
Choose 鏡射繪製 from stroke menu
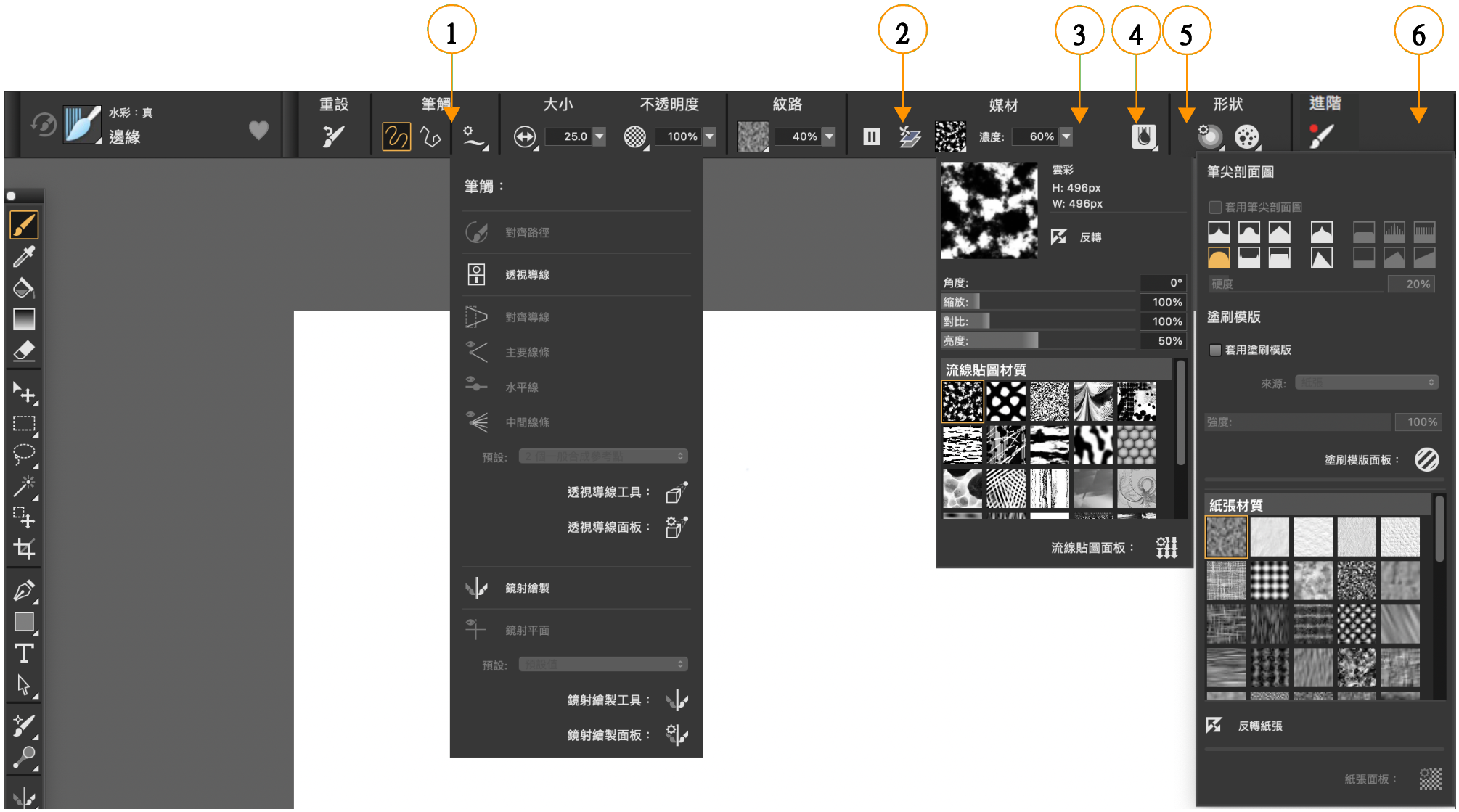[527, 588]
